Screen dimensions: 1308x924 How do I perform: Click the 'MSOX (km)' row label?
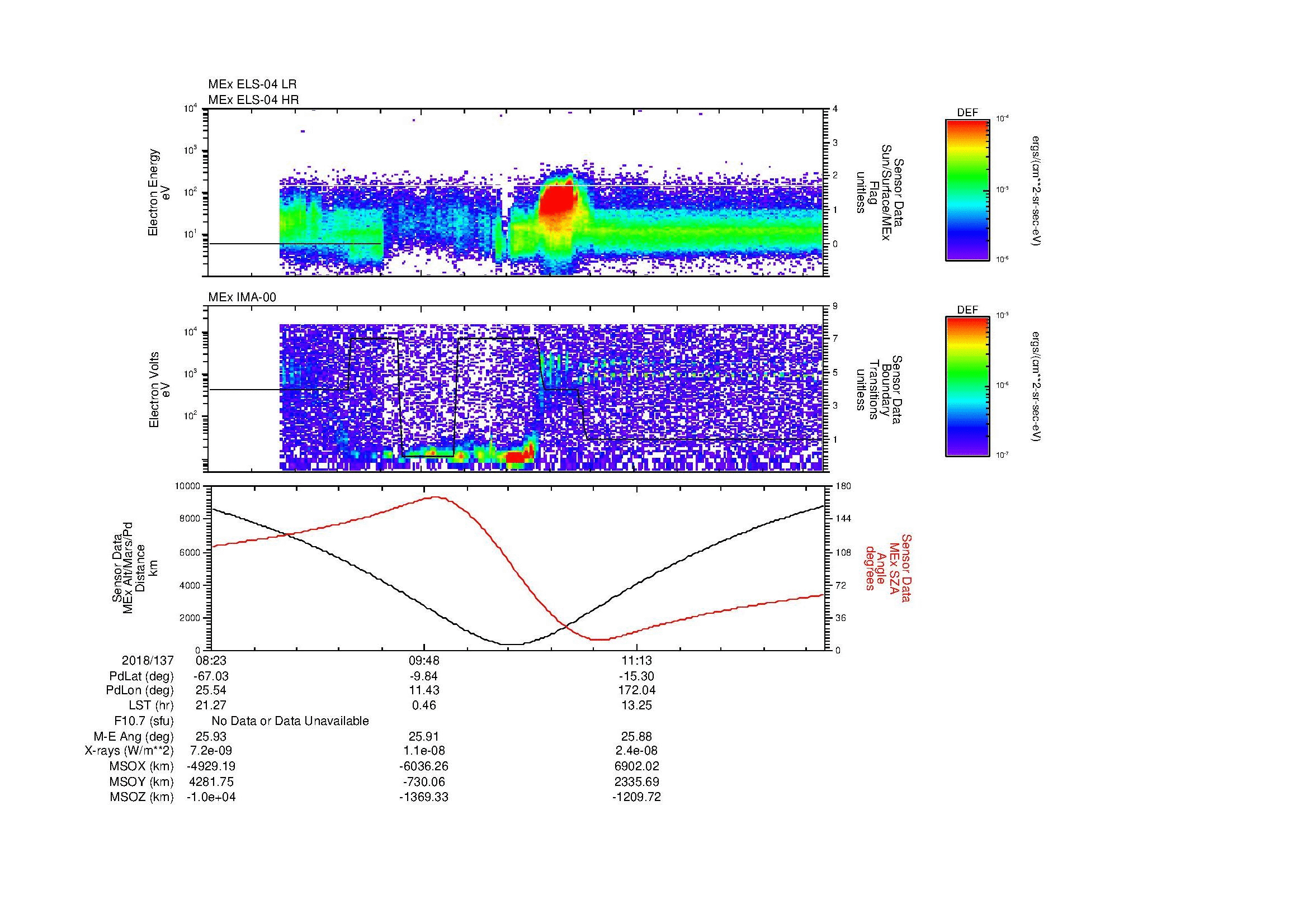(142, 766)
